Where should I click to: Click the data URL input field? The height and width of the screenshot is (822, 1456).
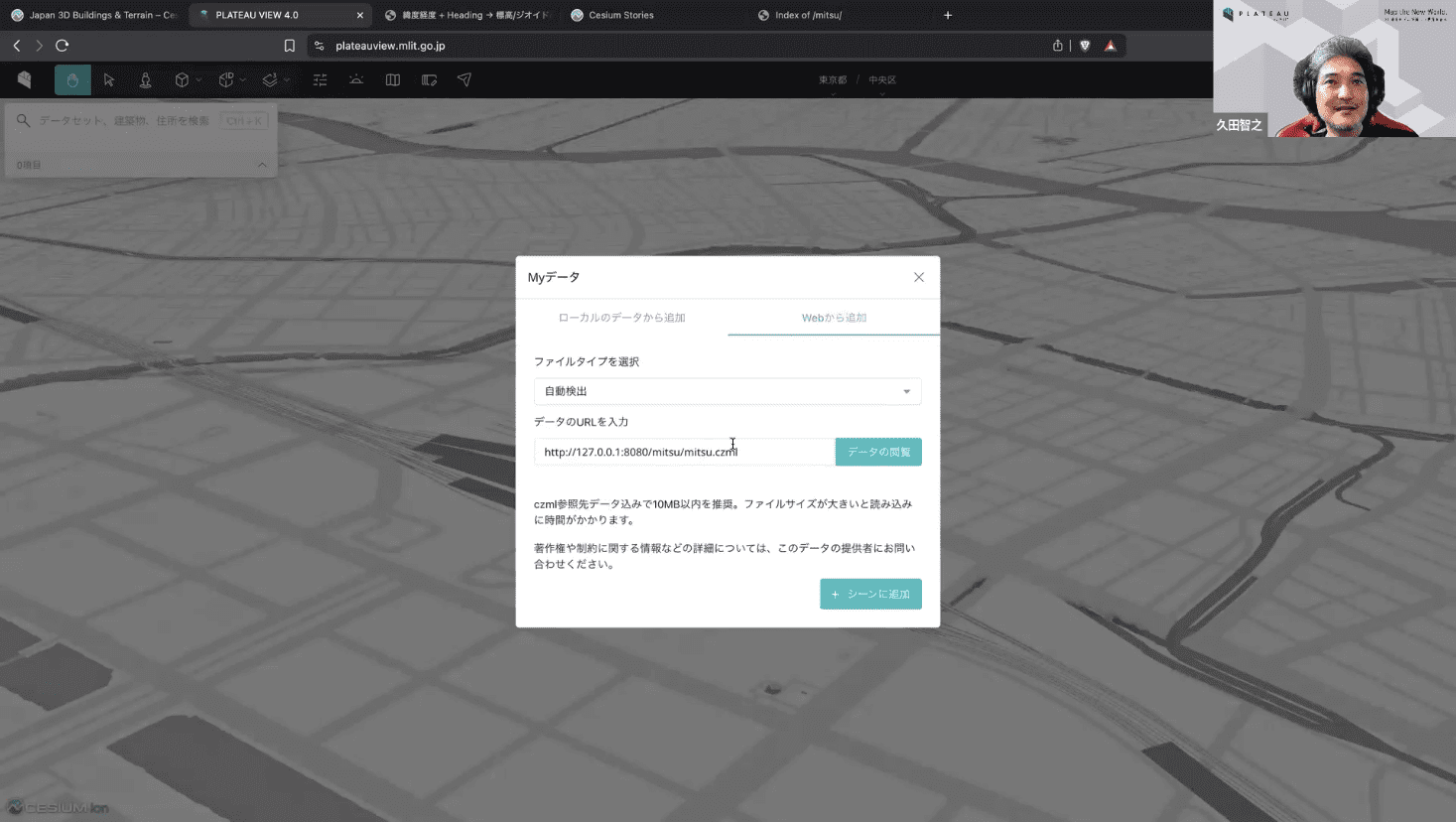(x=684, y=452)
